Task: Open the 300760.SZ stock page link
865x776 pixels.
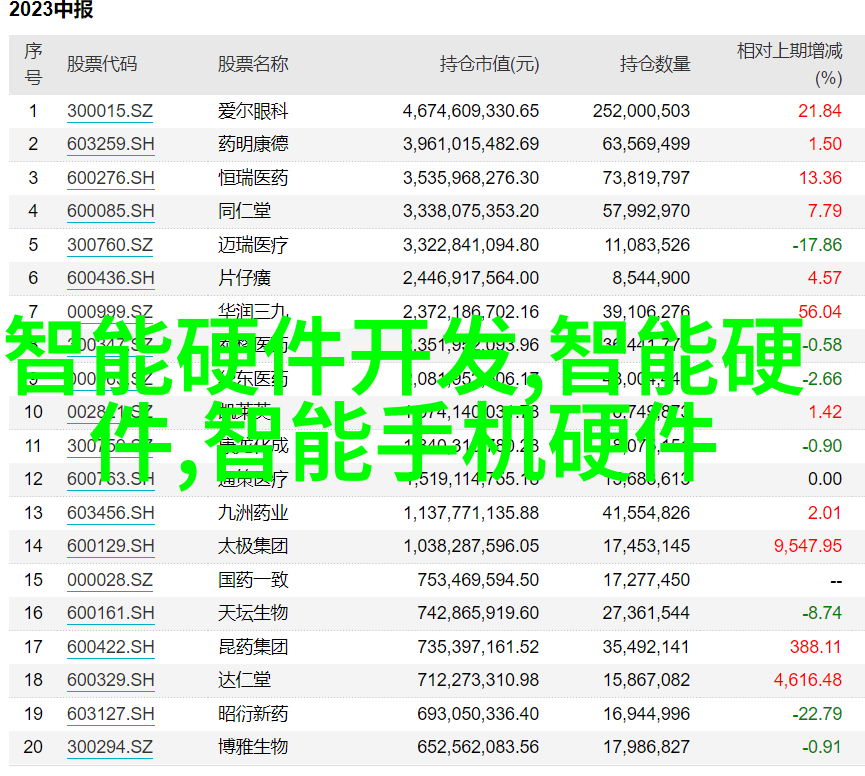Action: 110,245
